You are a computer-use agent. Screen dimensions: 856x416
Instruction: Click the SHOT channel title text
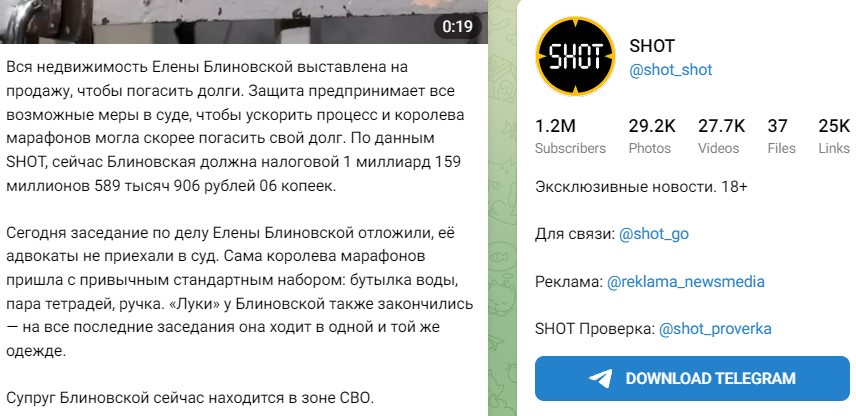tap(652, 46)
